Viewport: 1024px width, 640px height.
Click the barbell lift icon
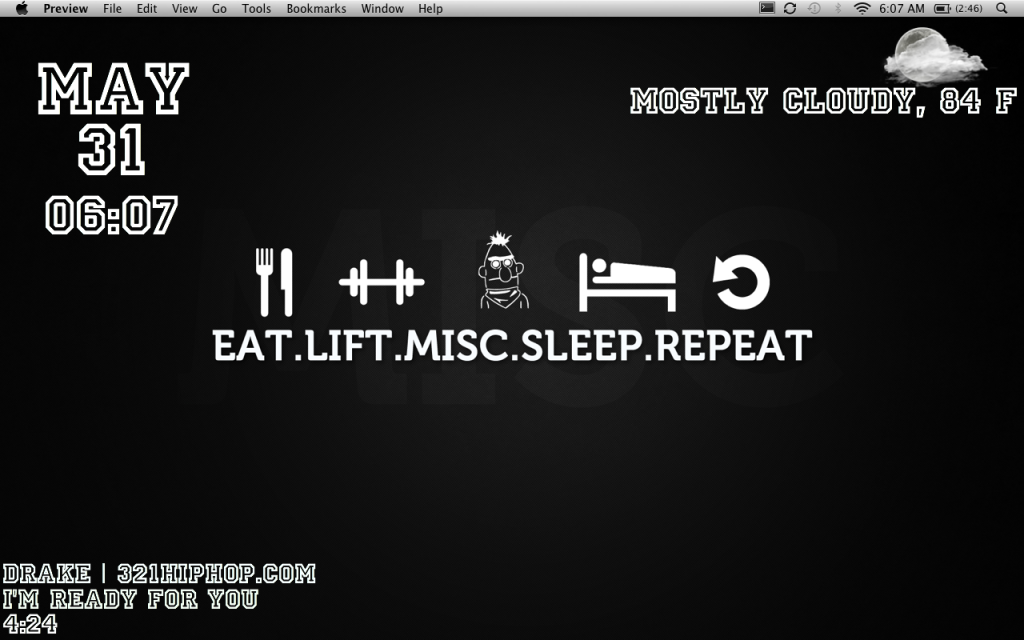click(382, 282)
